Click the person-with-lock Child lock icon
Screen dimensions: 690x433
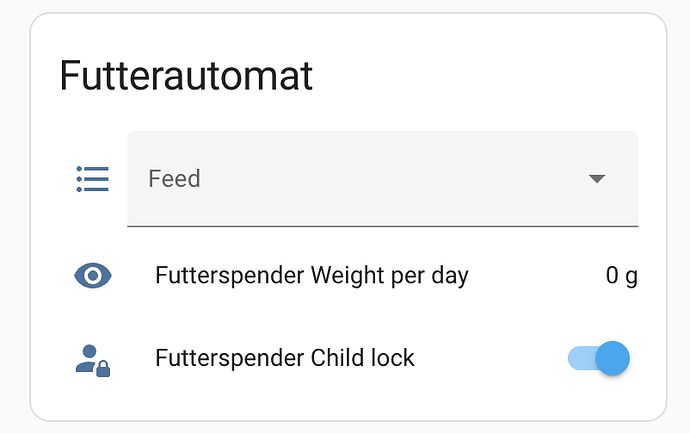point(93,359)
